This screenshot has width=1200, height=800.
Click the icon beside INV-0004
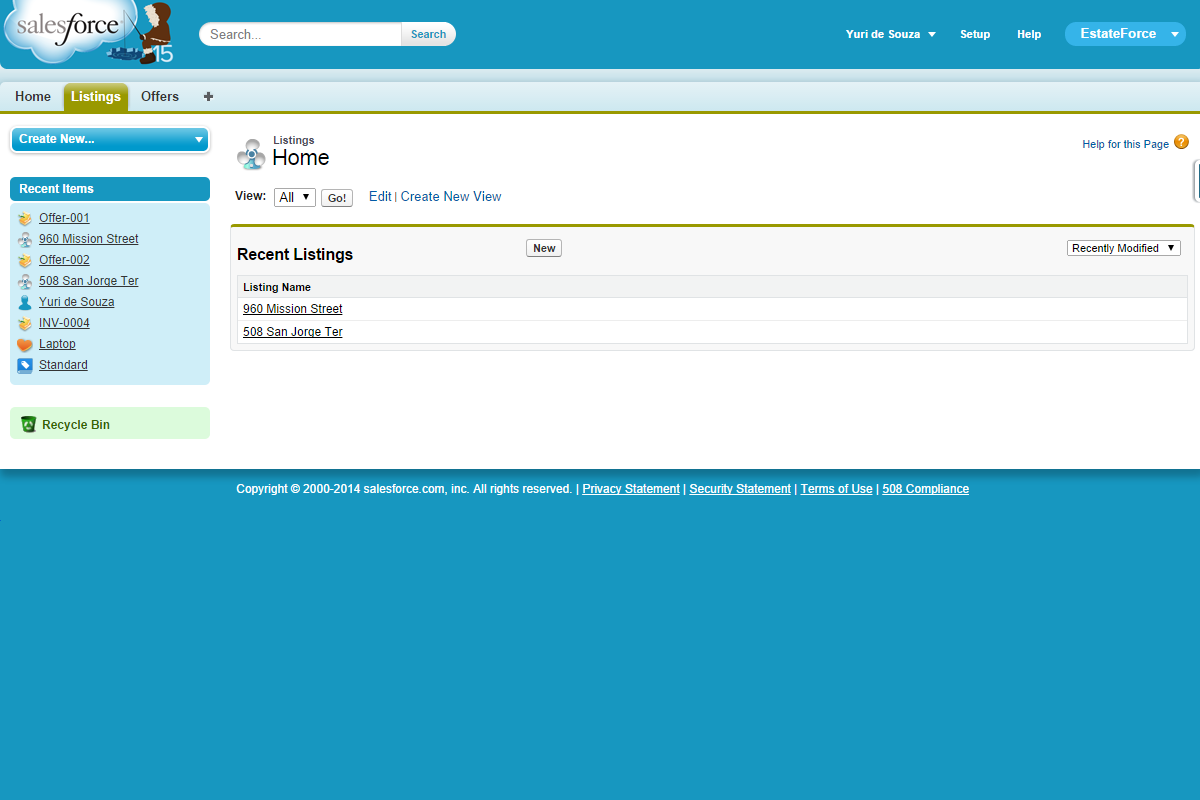click(x=25, y=323)
